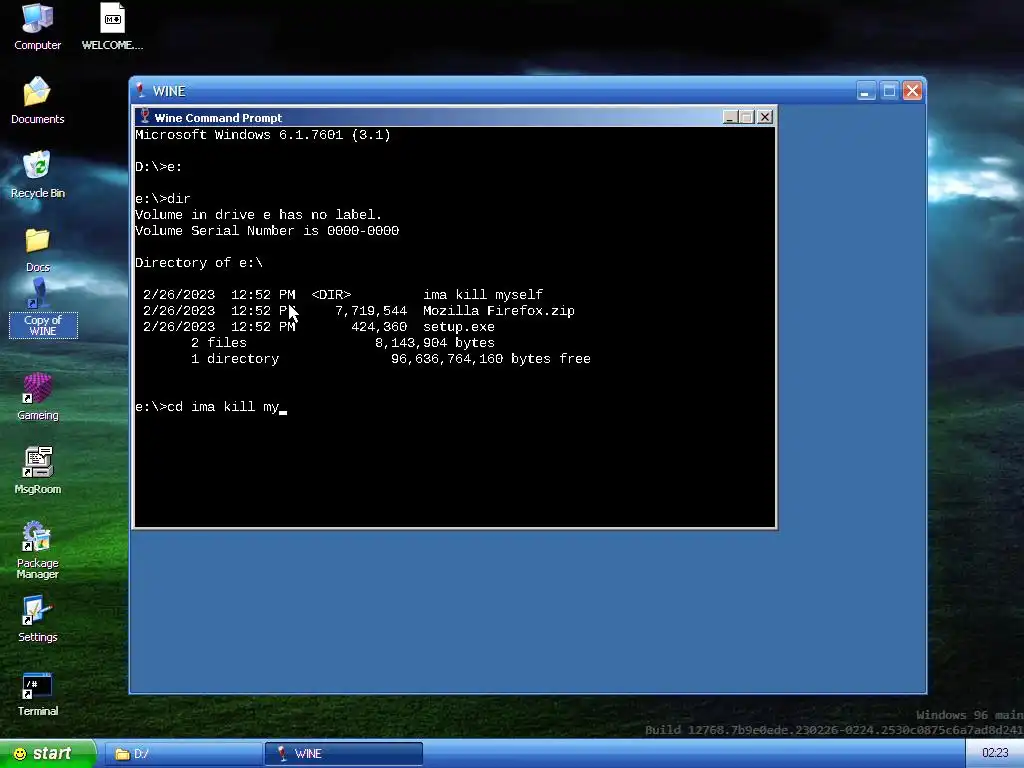Image resolution: width=1024 pixels, height=768 pixels.
Task: Click the 'Microsoft Windows 6.1.7601 (3.1)' line
Action: [x=263, y=135]
